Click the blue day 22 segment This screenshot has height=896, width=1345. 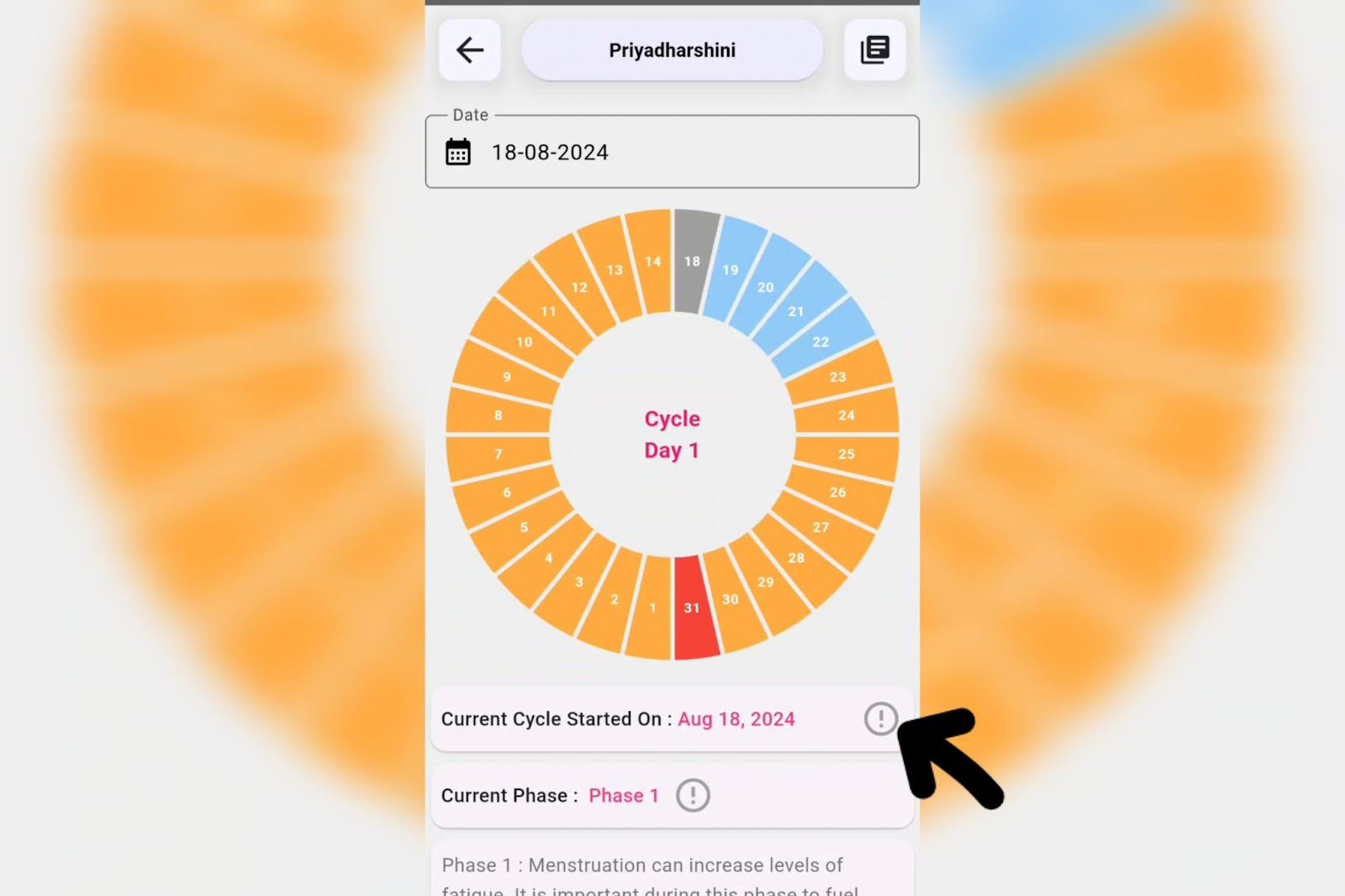point(820,341)
